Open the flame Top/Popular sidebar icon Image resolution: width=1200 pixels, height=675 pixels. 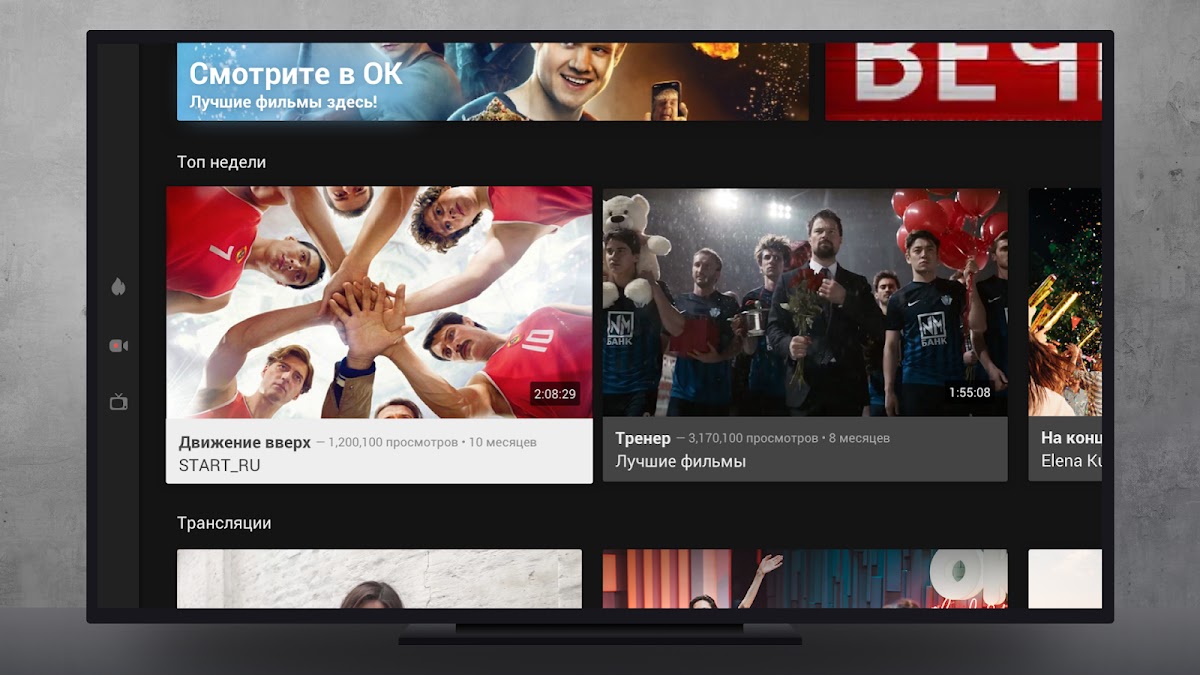point(118,288)
